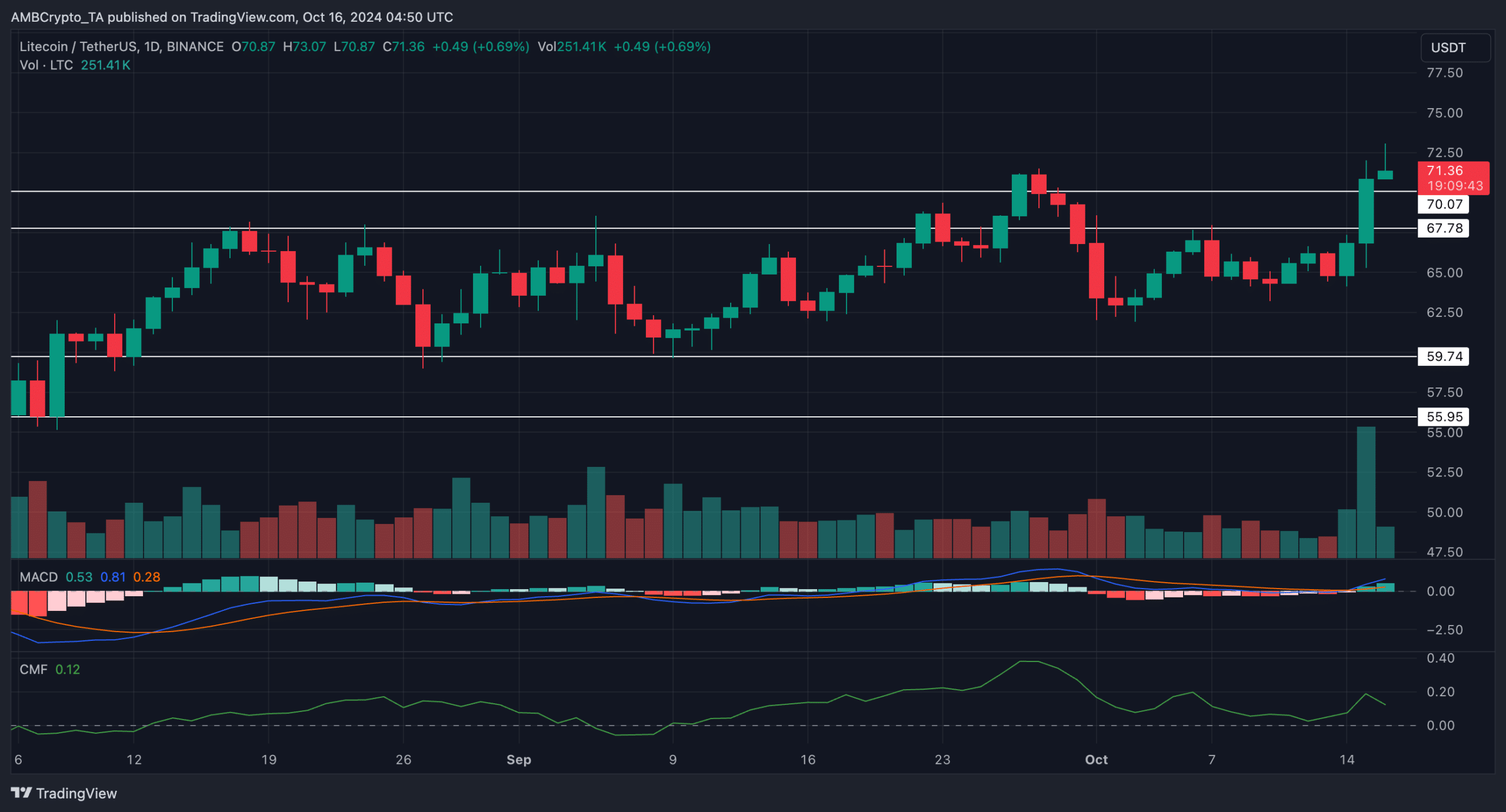Click the 19:09:43 candle countdown timer
Image resolution: width=1506 pixels, height=812 pixels.
(1454, 186)
